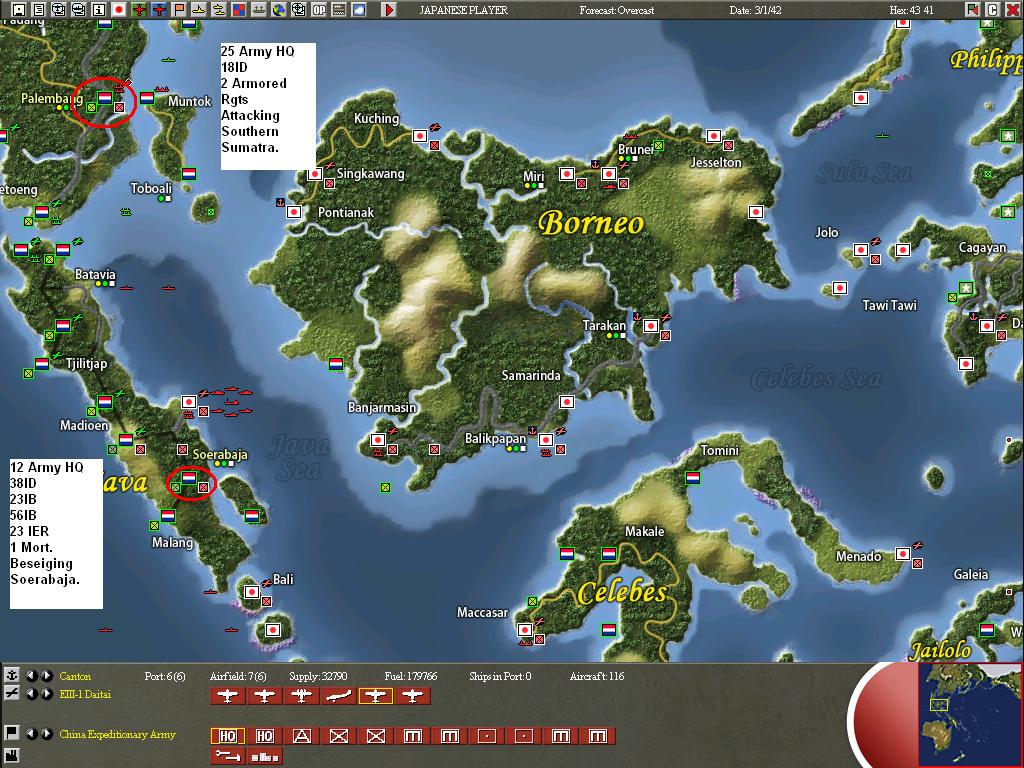Click right arrow beside China Expeditionary Army
Viewport: 1024px width, 768px height.
46,734
